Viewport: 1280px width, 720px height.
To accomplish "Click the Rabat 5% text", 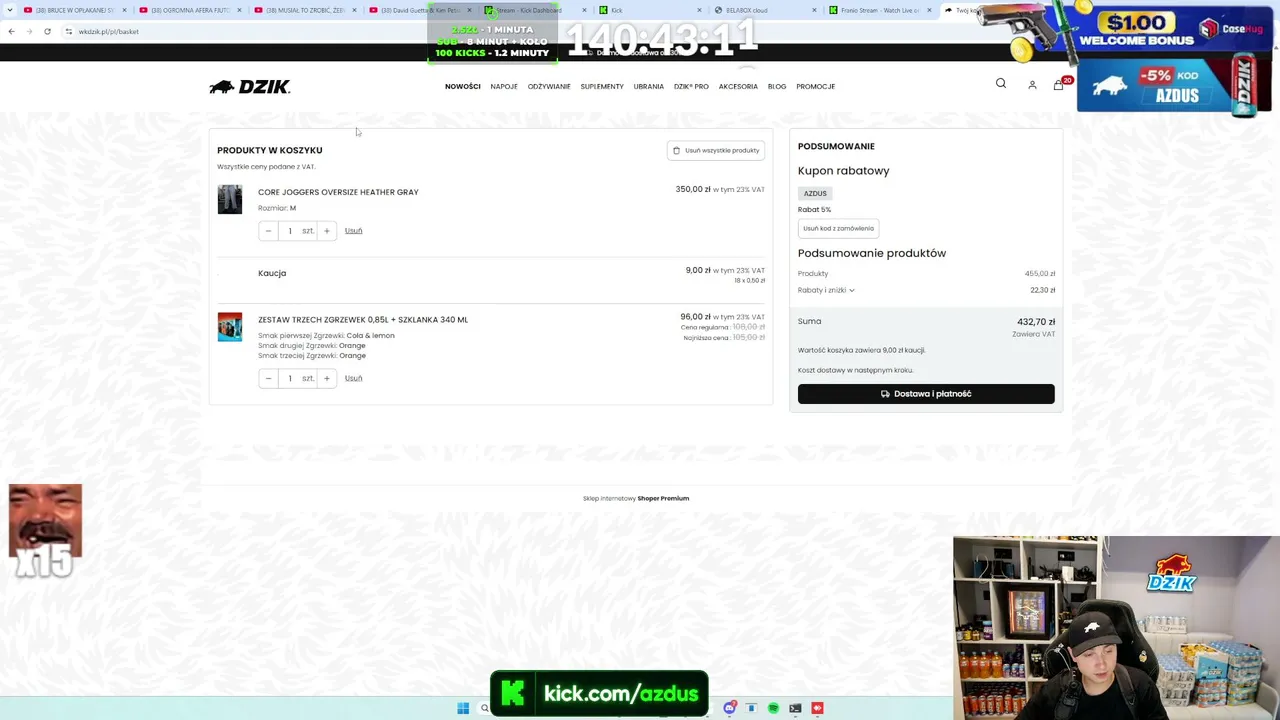I will [x=814, y=210].
